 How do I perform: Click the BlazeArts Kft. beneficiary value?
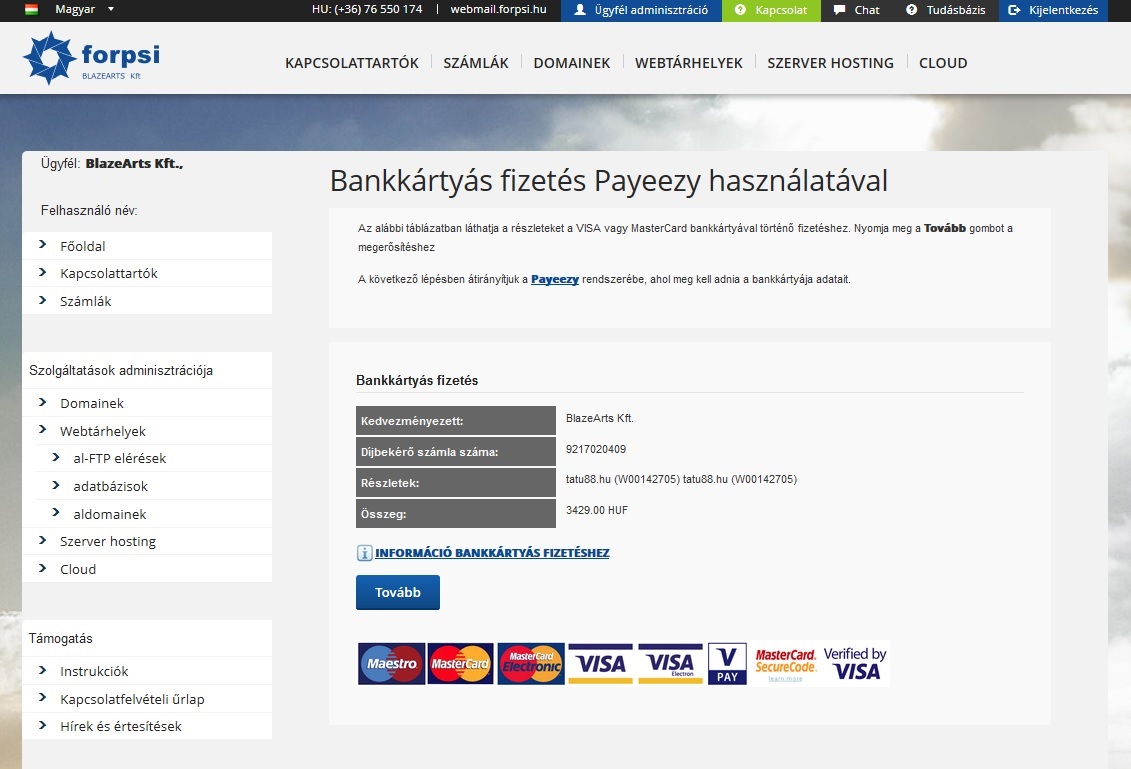coord(599,418)
